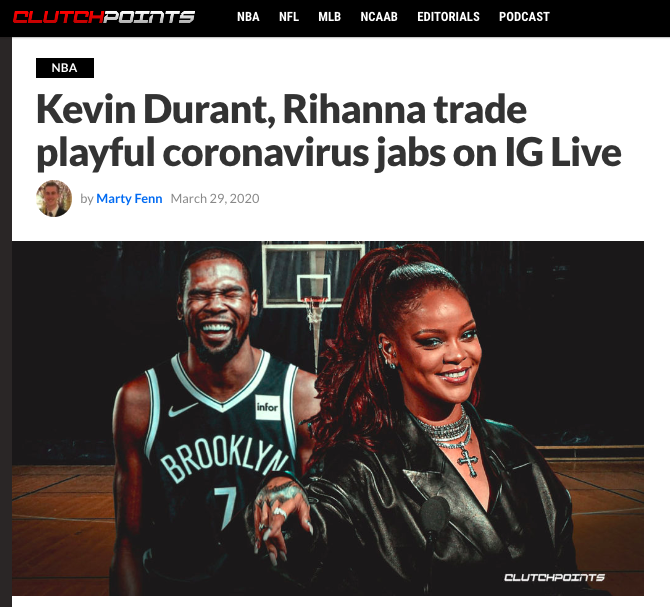Click the jersey number 7

pos(226,507)
